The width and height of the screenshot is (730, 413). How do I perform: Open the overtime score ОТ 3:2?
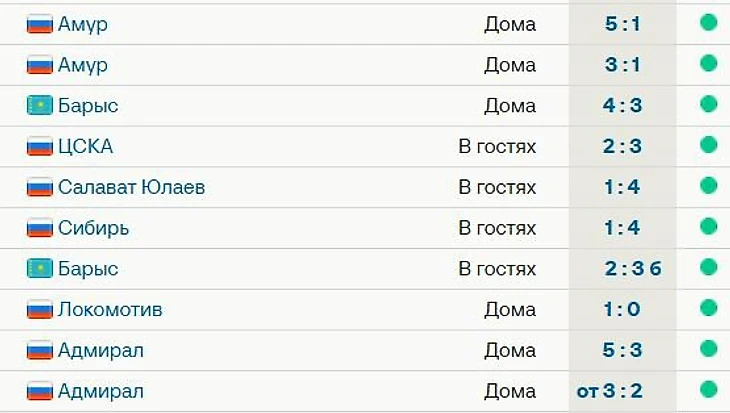click(x=610, y=390)
